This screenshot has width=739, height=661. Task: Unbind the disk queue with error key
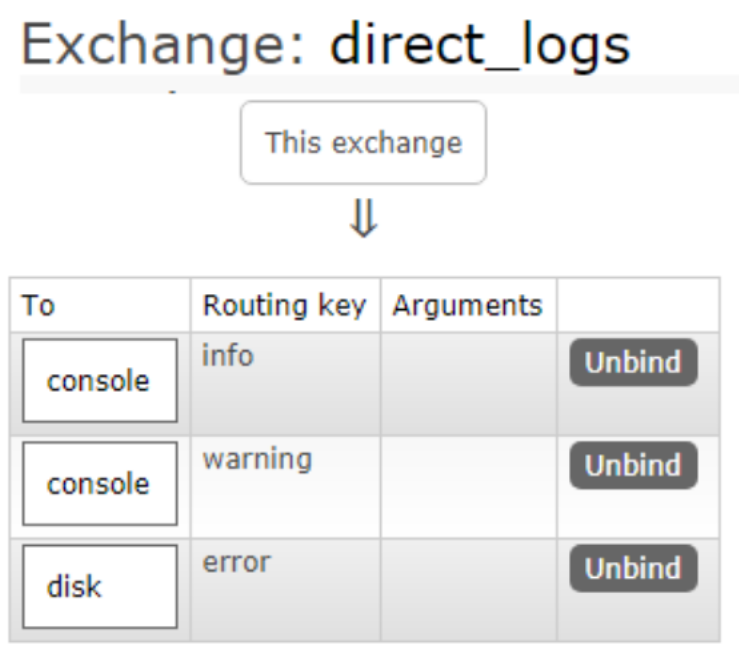633,568
